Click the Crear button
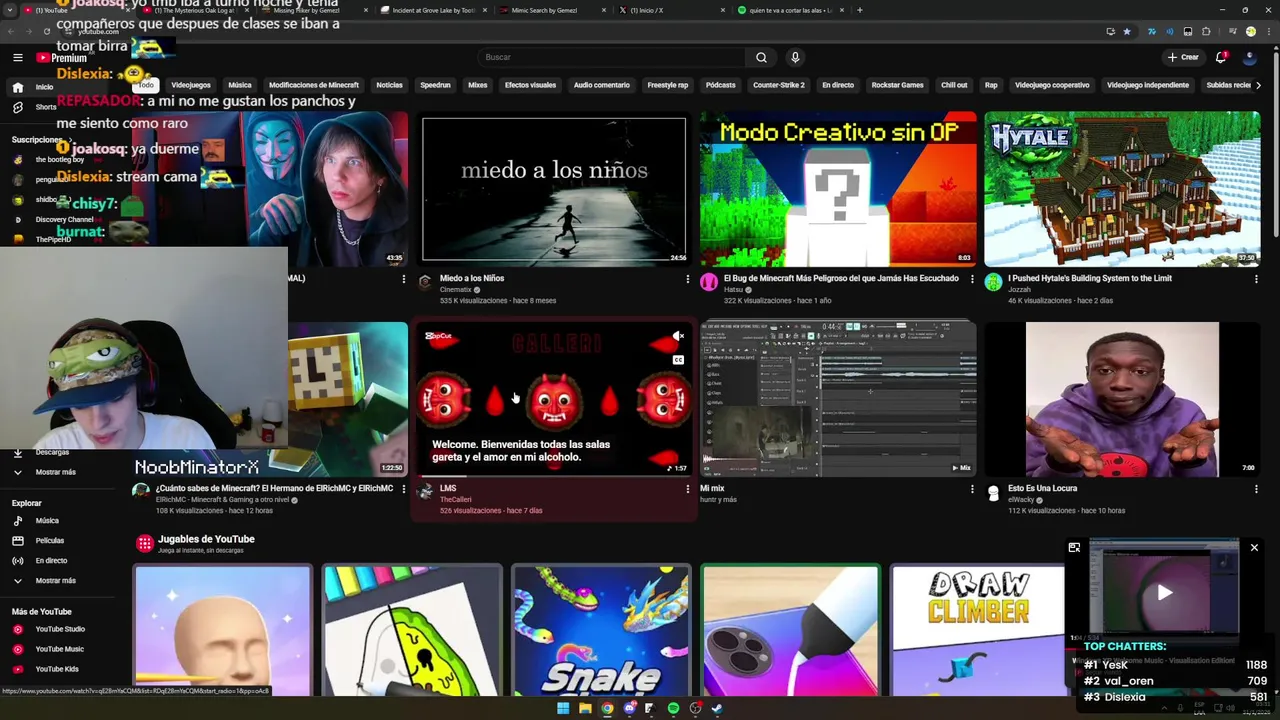Screen dimensions: 1280x720 1182,57
